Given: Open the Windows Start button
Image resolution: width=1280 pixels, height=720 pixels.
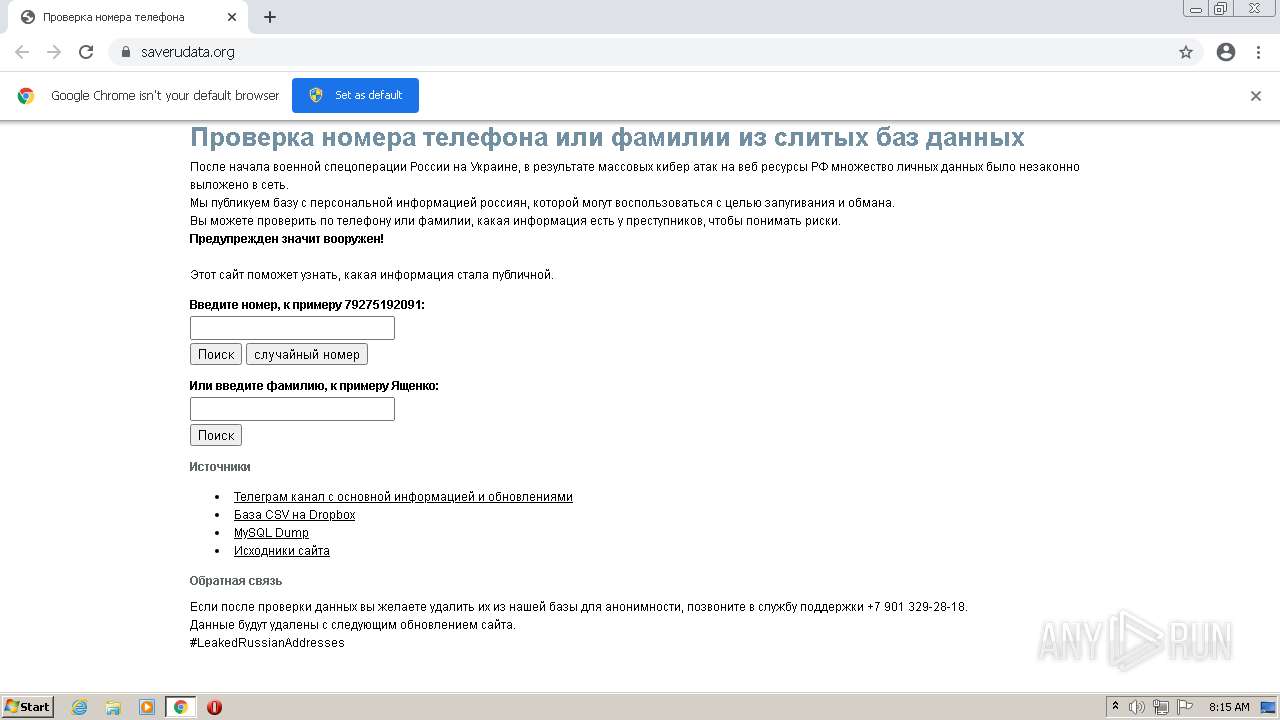Looking at the screenshot, I should click(28, 707).
